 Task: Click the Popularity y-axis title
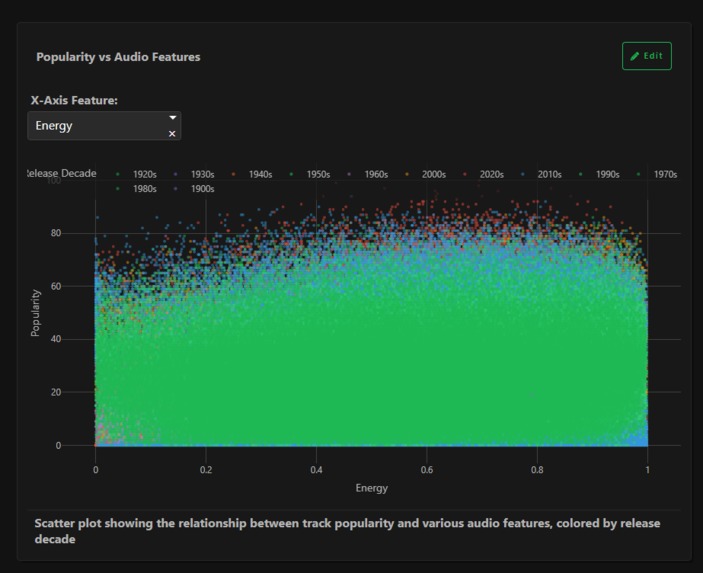[x=35, y=313]
